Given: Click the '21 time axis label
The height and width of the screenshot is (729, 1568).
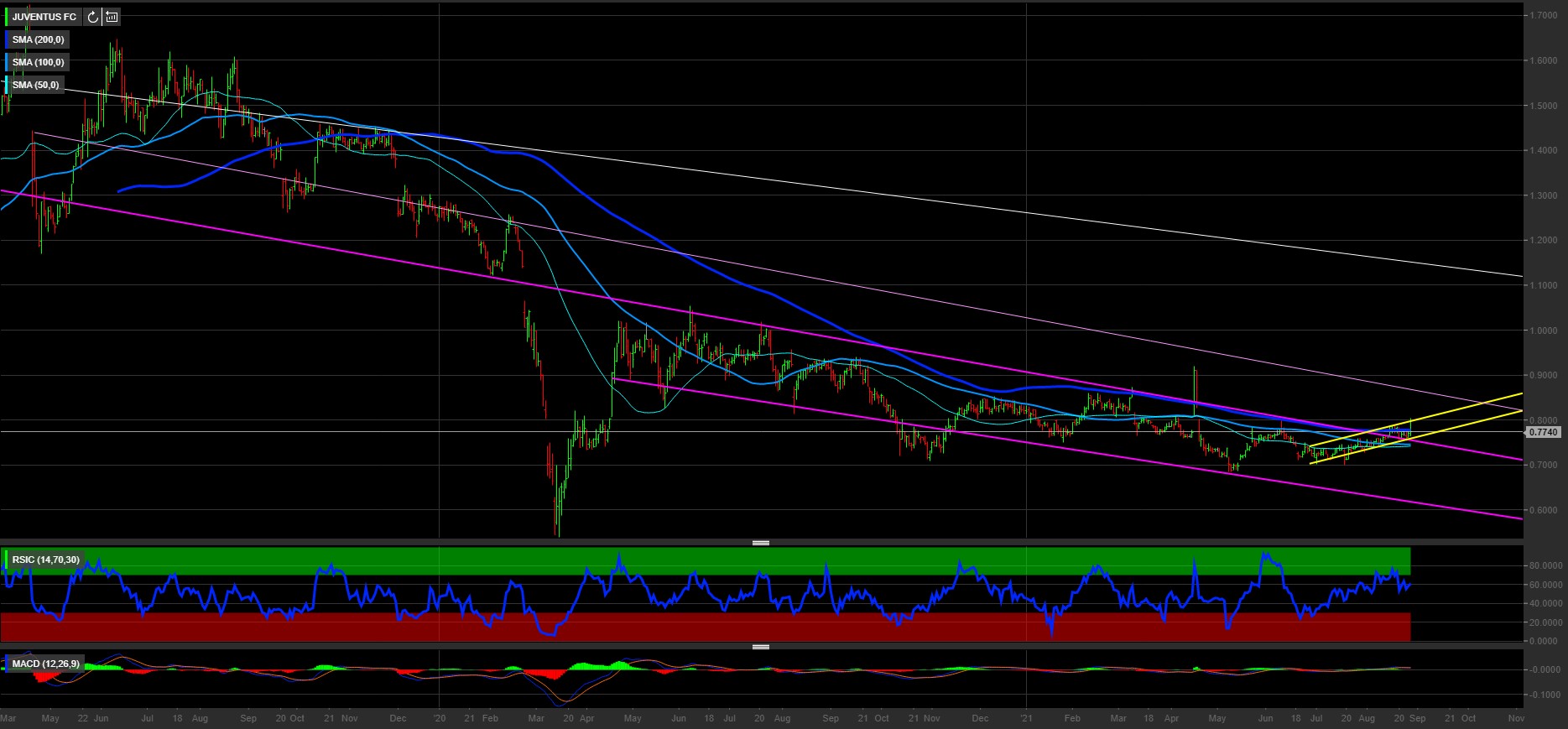Looking at the screenshot, I should pyautogui.click(x=1027, y=718).
